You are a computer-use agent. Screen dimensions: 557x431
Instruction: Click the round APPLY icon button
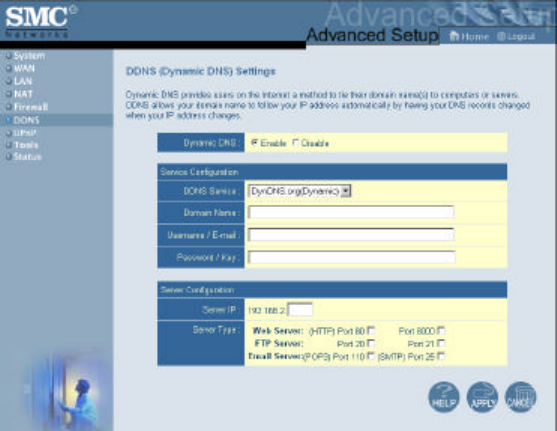coord(482,397)
